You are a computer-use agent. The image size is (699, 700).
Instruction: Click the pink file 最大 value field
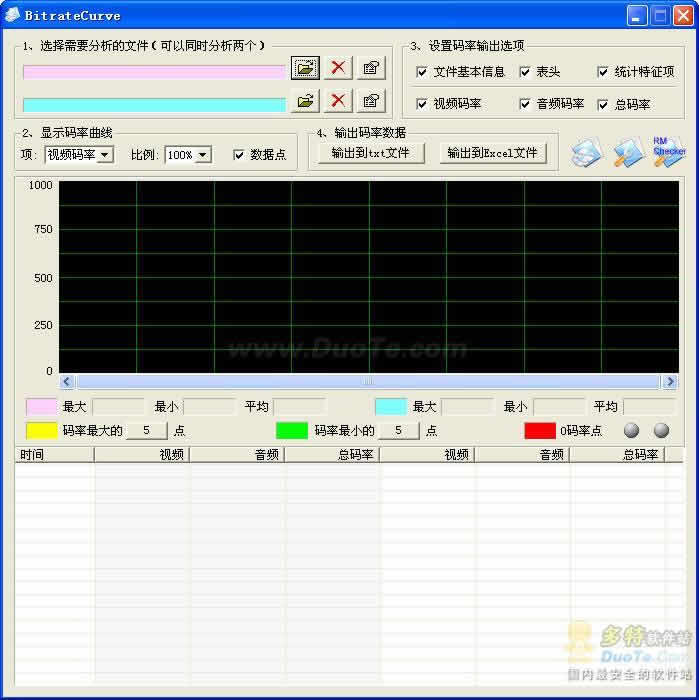click(x=118, y=407)
